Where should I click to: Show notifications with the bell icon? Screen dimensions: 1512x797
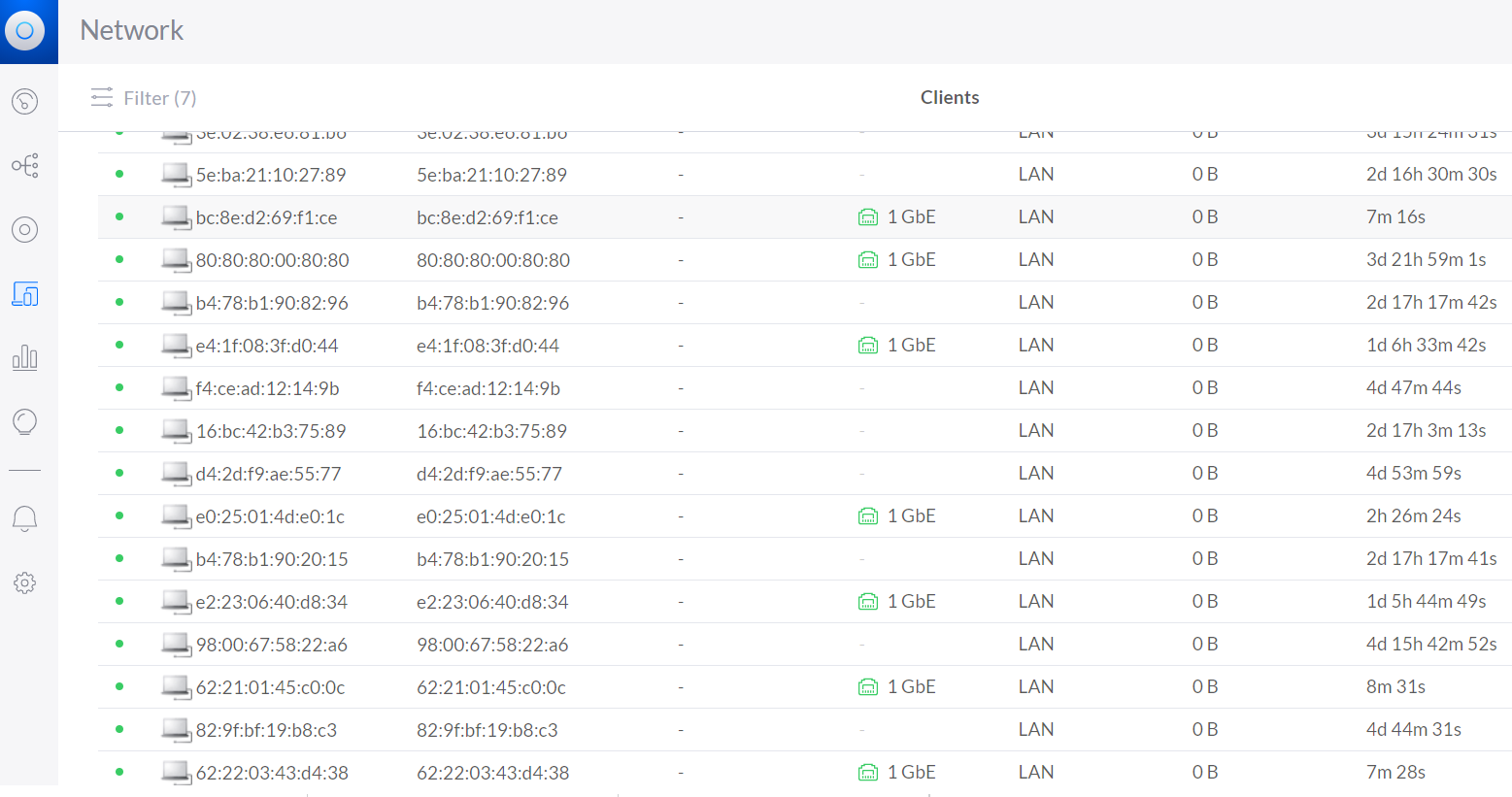[x=25, y=518]
